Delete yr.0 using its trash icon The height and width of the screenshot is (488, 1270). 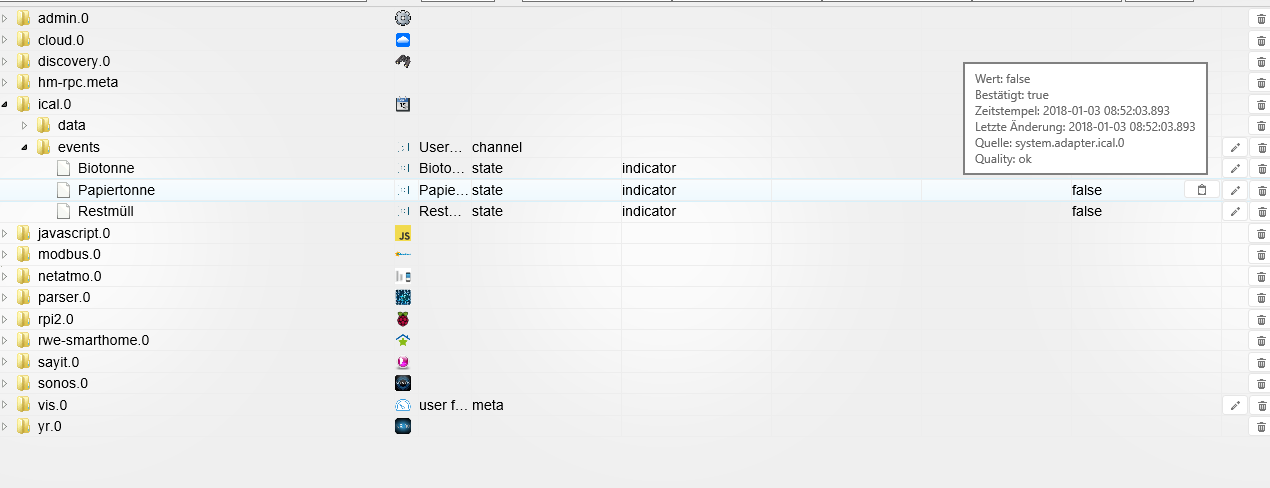pos(1261,426)
